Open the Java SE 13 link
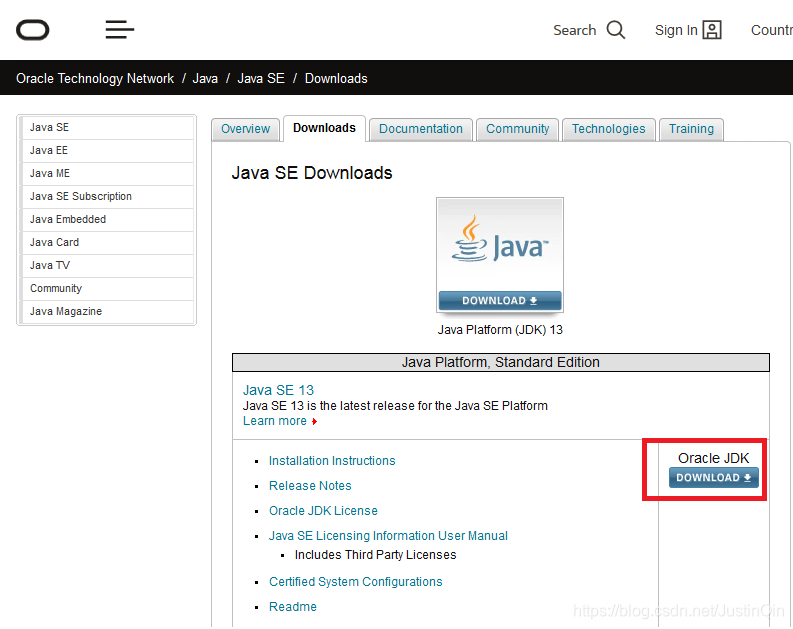The width and height of the screenshot is (793, 629). coord(278,390)
